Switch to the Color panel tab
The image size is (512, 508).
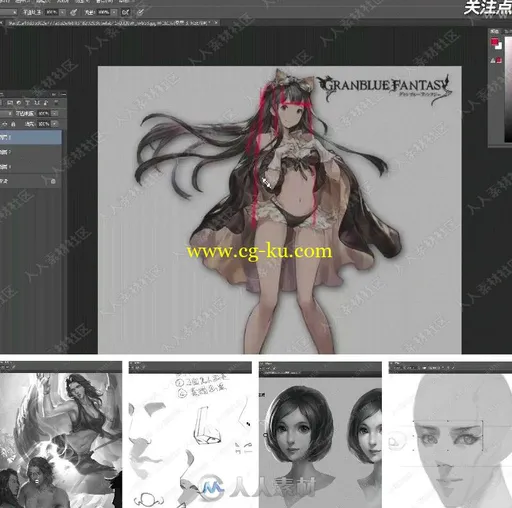point(495,31)
